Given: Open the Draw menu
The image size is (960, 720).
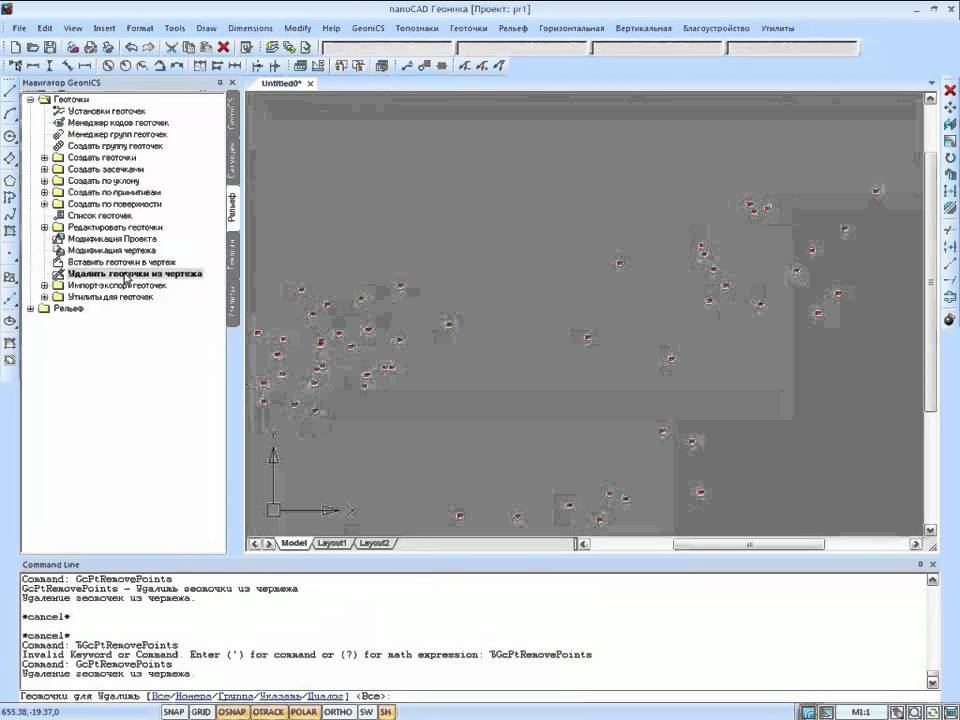Looking at the screenshot, I should [206, 28].
